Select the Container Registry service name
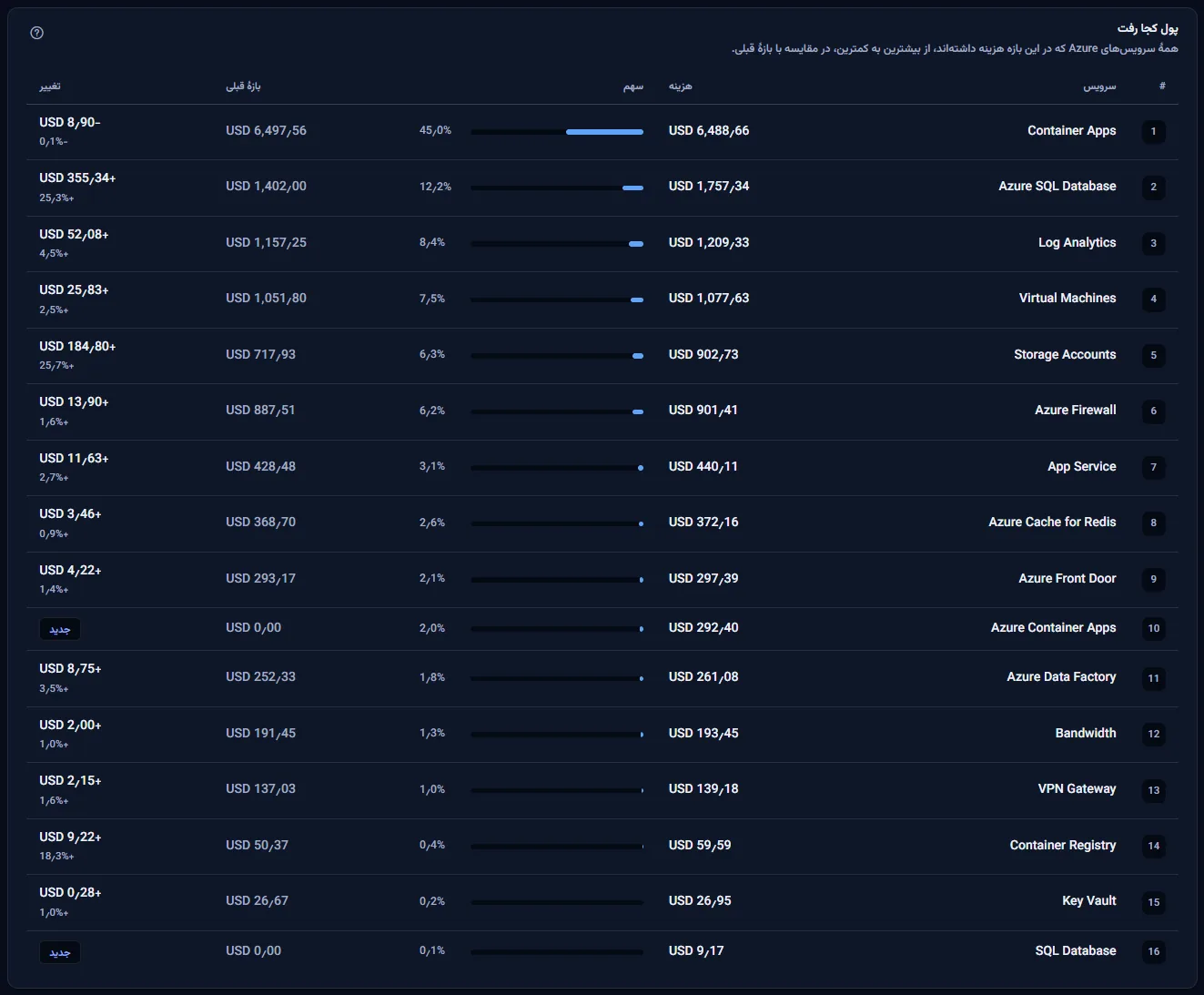This screenshot has width=1204, height=995. tap(1062, 845)
